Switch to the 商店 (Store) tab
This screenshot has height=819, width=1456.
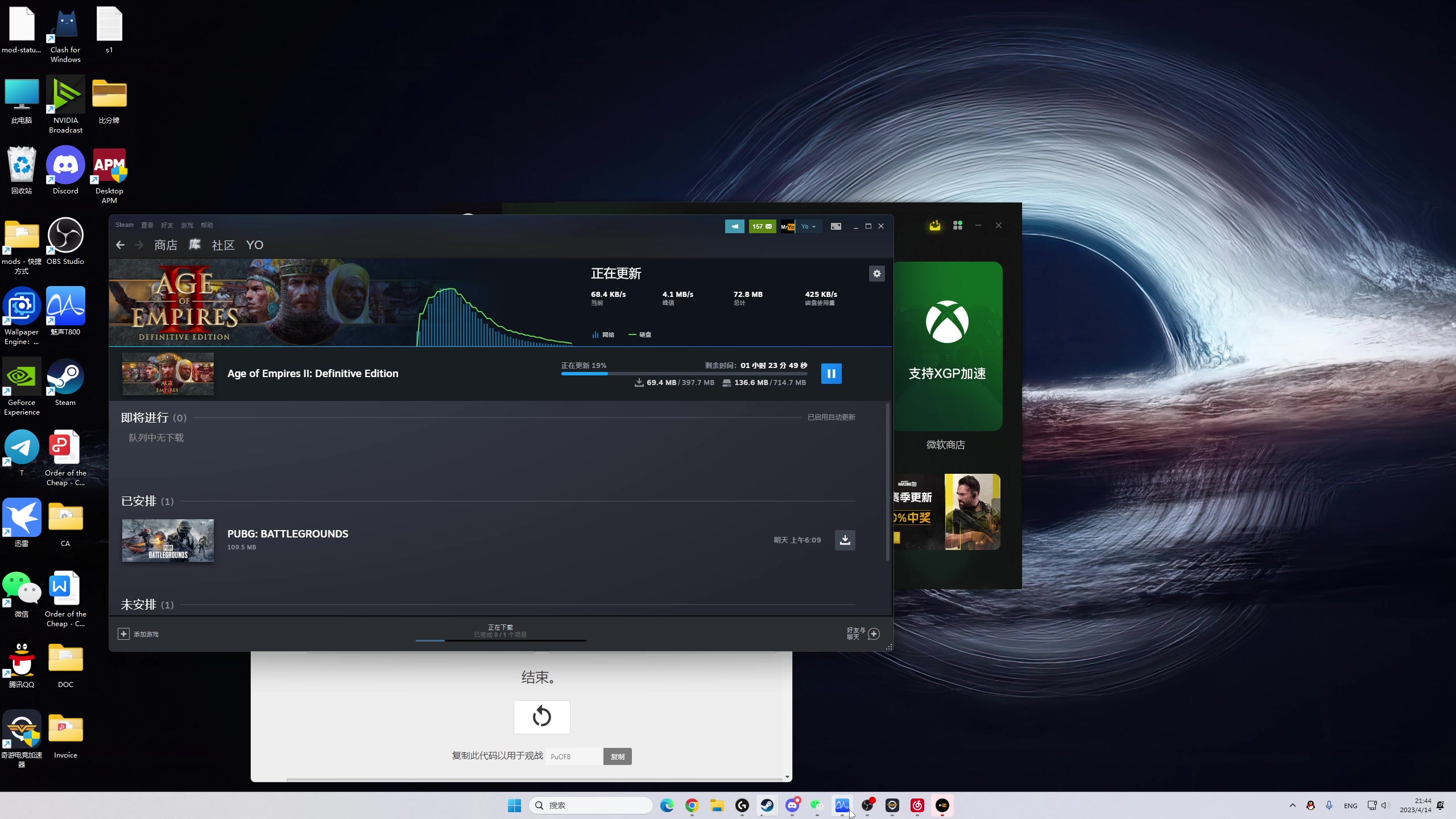click(x=166, y=245)
